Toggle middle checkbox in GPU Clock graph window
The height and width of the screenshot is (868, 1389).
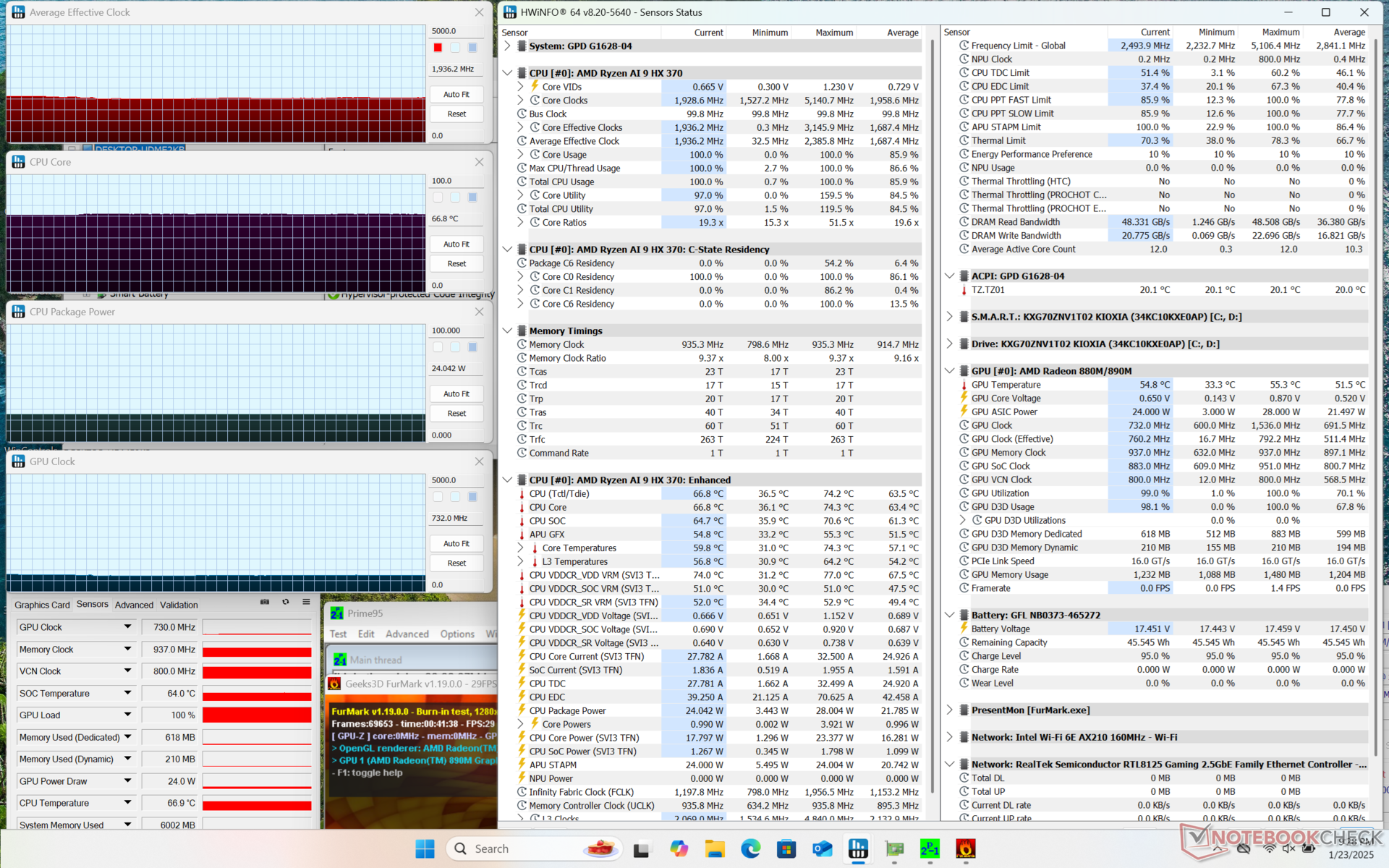tap(455, 497)
